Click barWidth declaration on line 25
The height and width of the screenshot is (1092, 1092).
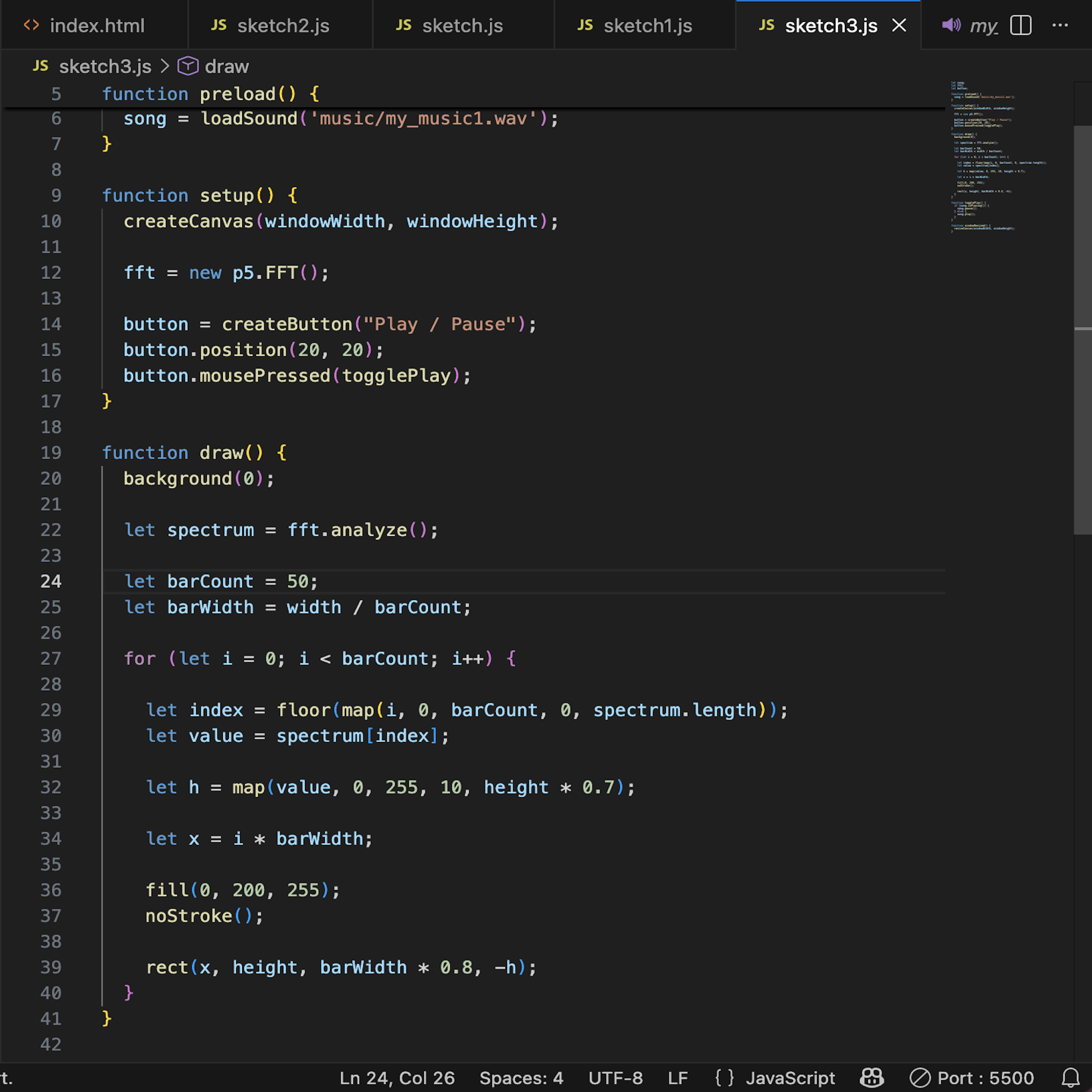(x=210, y=608)
